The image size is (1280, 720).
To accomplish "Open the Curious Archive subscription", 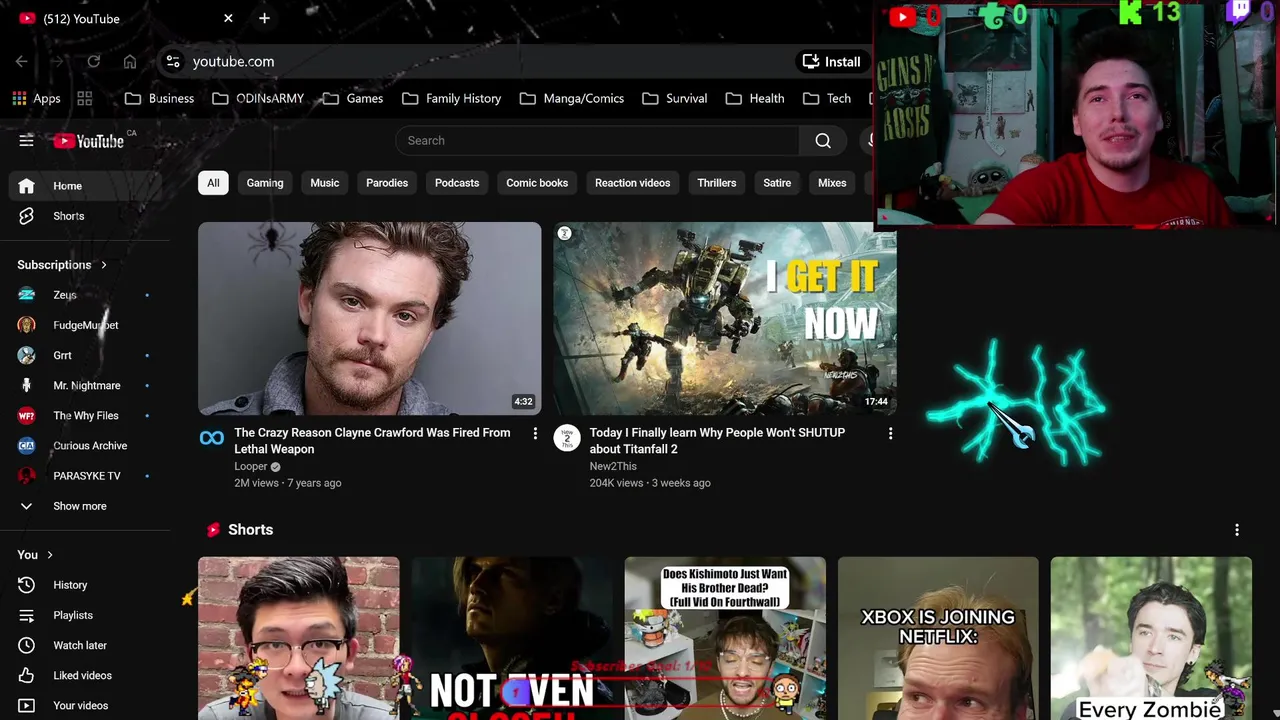I will click(85, 446).
